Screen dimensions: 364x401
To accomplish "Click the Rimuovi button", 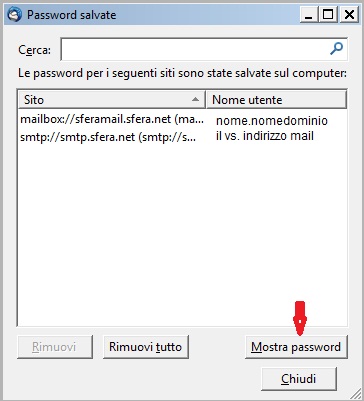I will point(55,347).
